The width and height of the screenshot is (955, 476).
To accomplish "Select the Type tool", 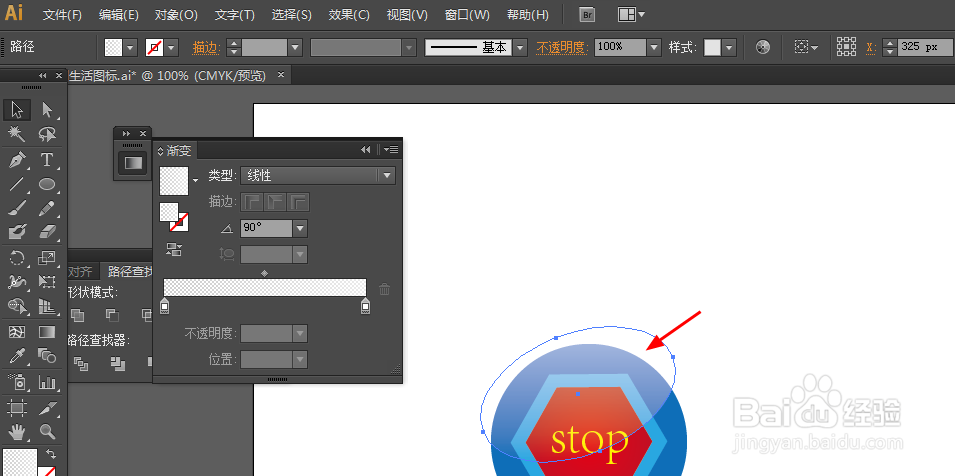I will coord(47,159).
